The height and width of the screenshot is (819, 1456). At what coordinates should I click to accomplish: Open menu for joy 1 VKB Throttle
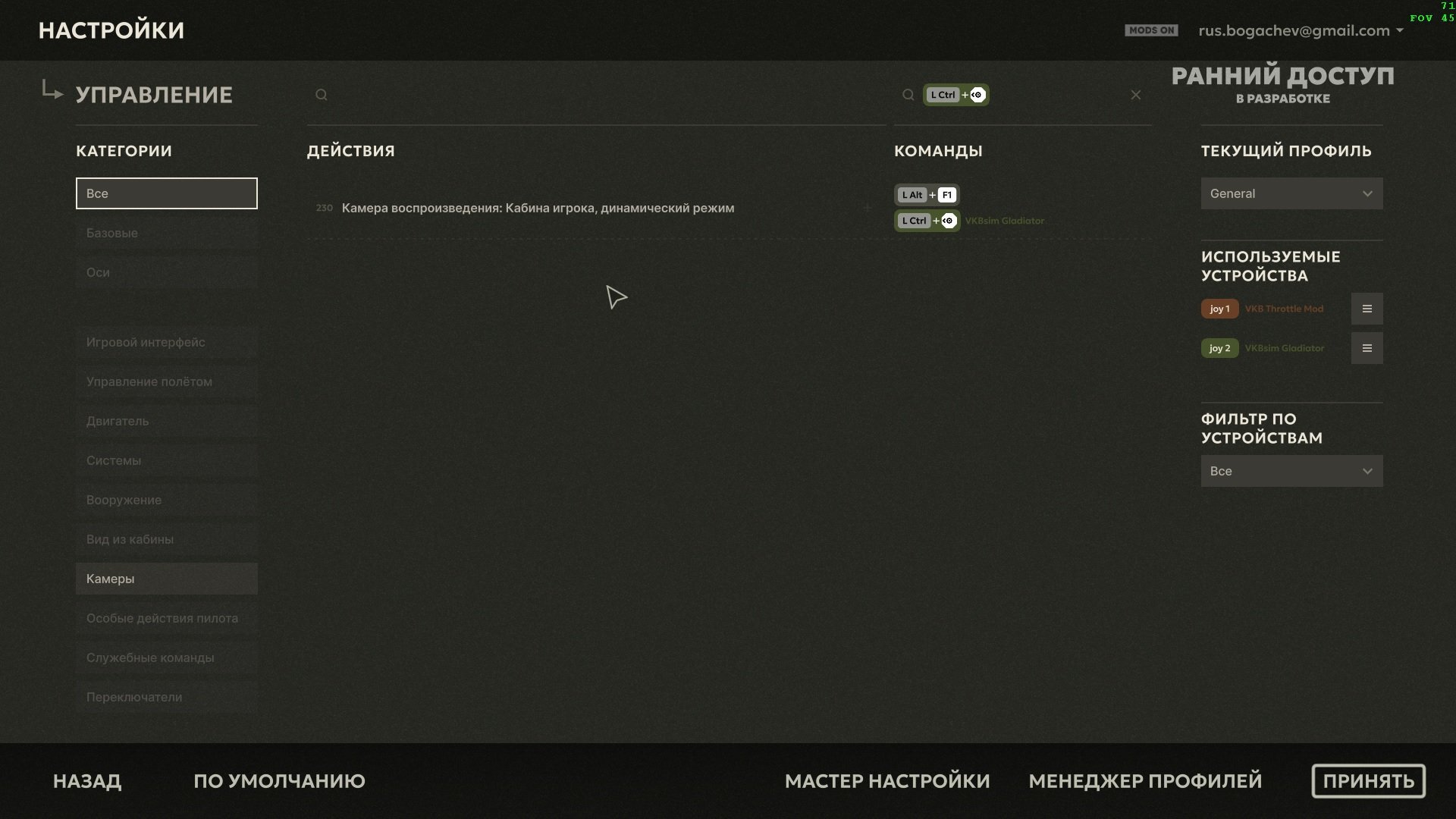(1367, 309)
